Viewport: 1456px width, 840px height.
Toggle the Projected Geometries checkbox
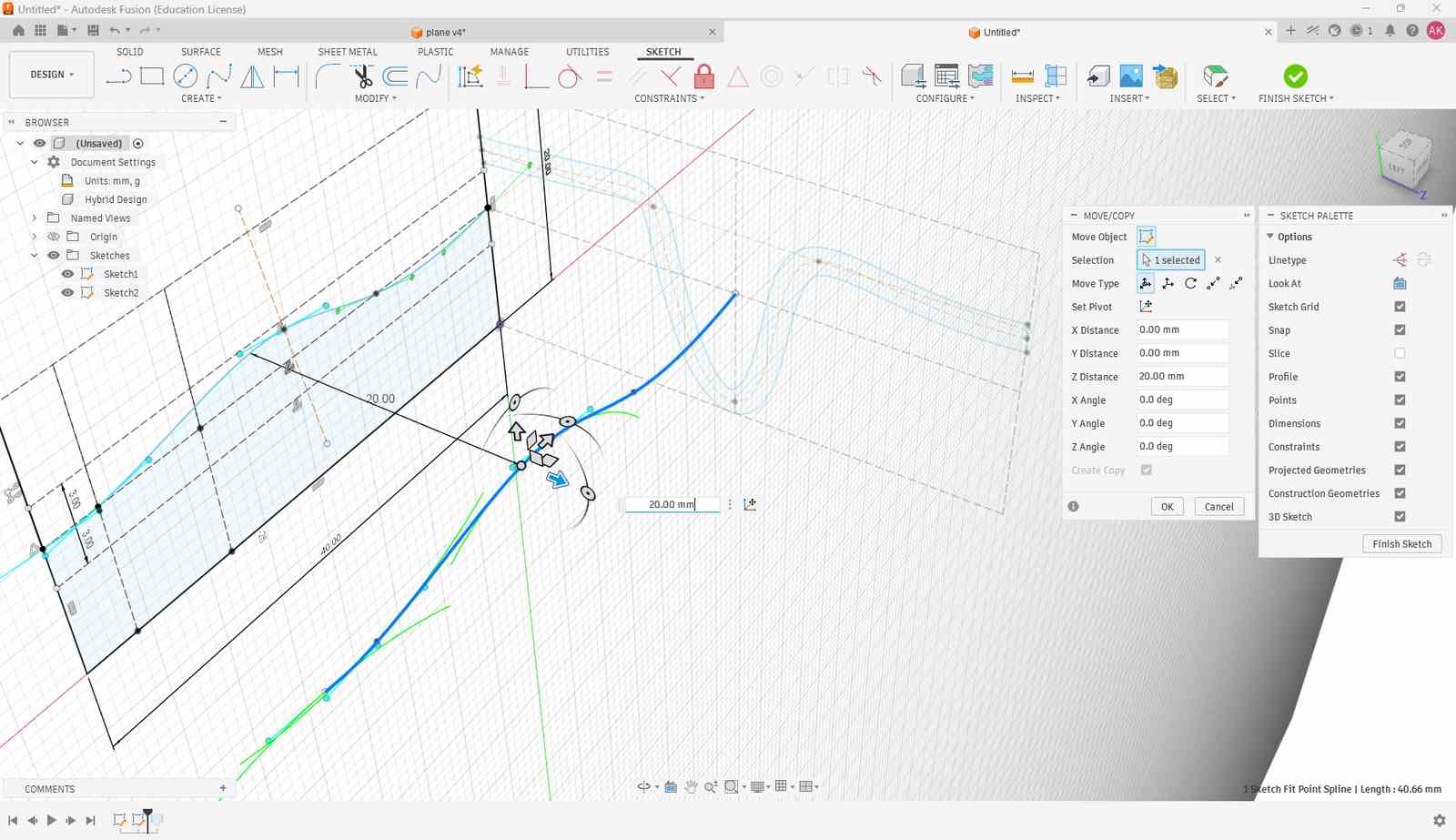tap(1400, 471)
